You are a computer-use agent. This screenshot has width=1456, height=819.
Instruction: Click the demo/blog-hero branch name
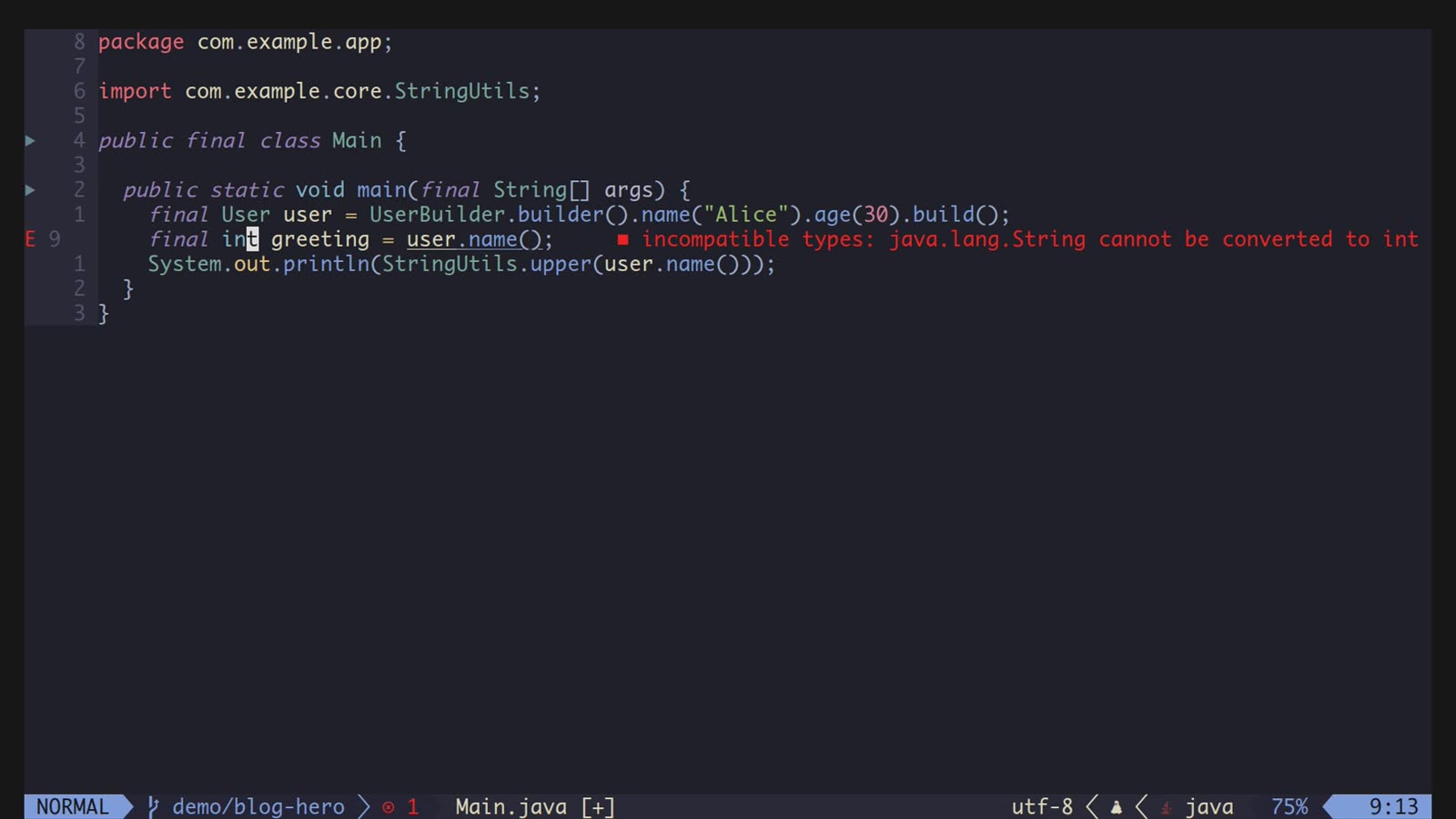[x=258, y=806]
